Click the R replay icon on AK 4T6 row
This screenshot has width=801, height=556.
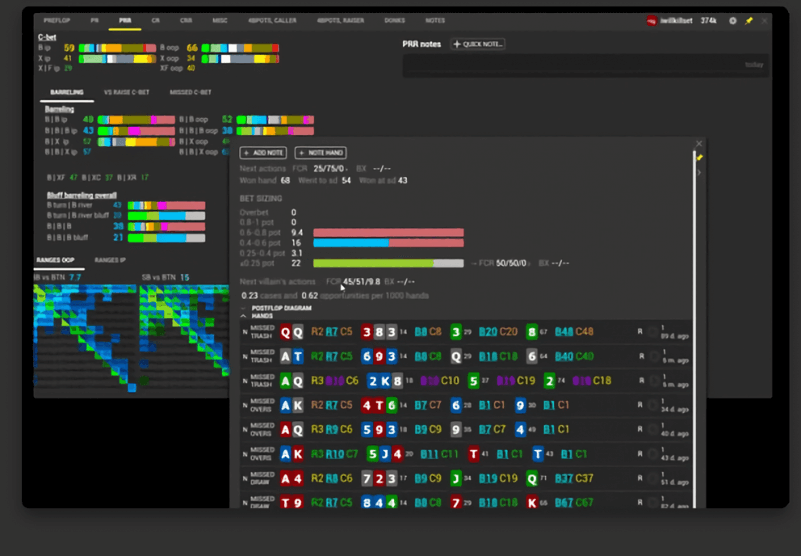click(640, 405)
